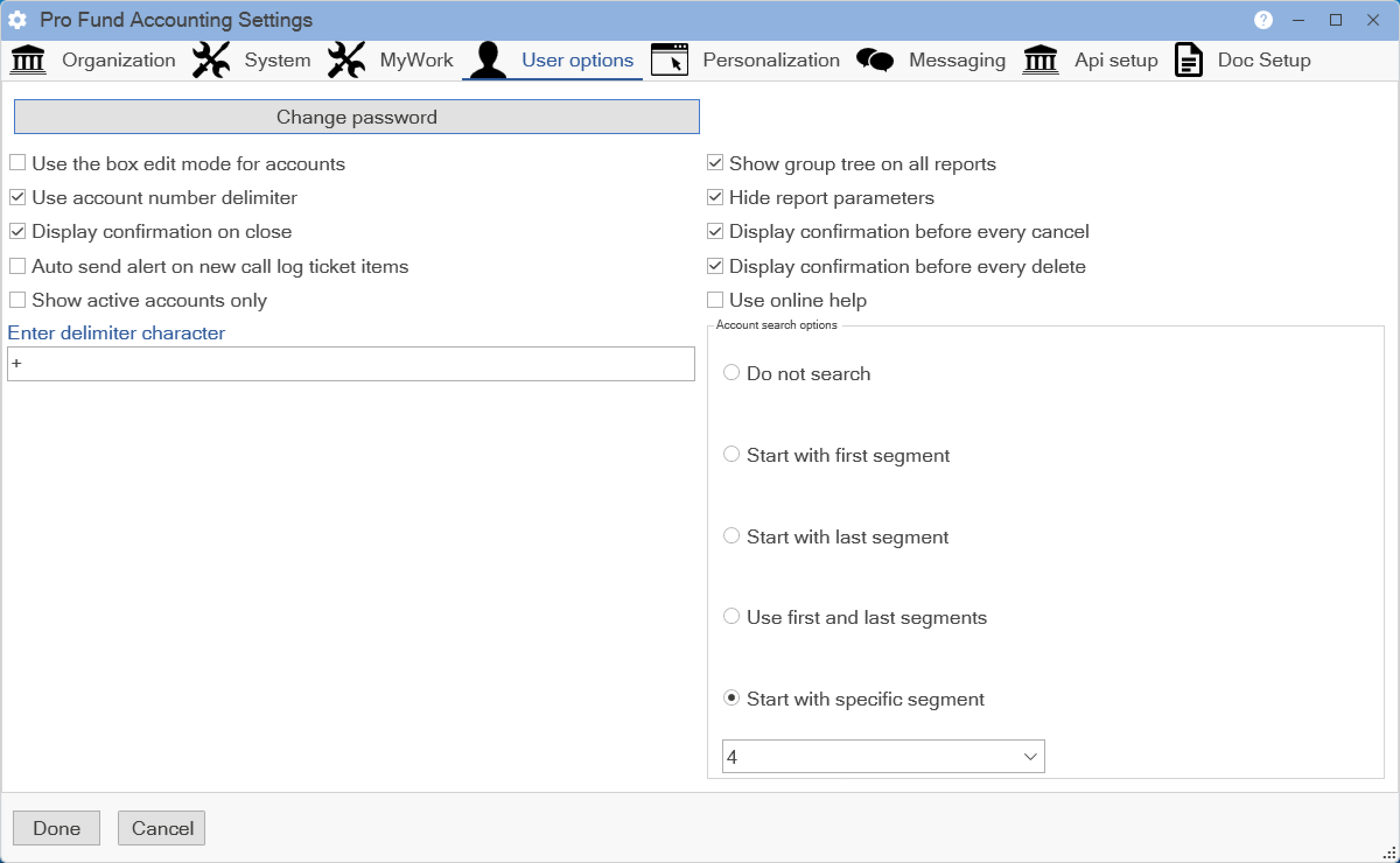The width and height of the screenshot is (1400, 863).
Task: Click the Done button
Action: [57, 828]
